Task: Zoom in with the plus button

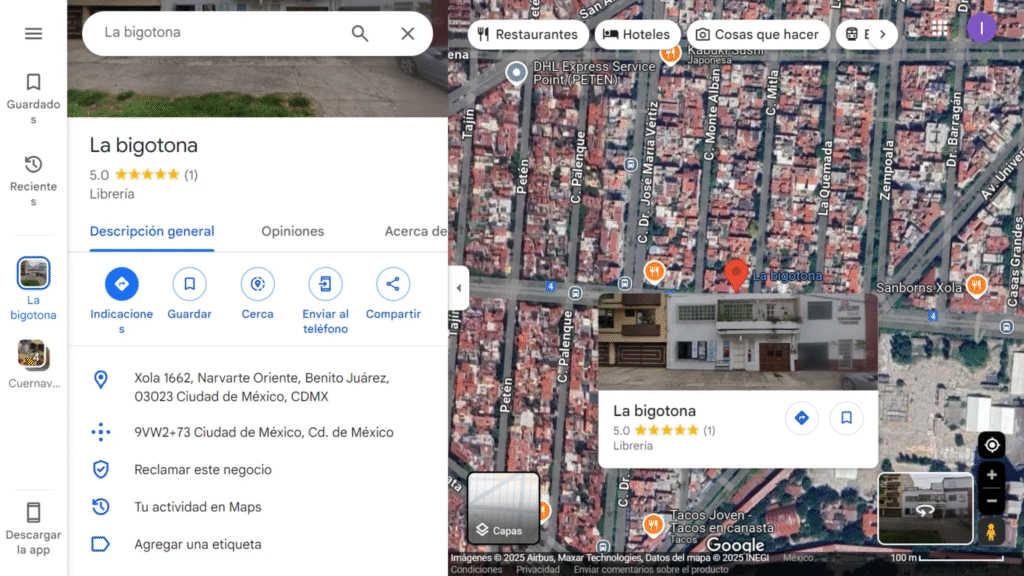Action: 991,475
